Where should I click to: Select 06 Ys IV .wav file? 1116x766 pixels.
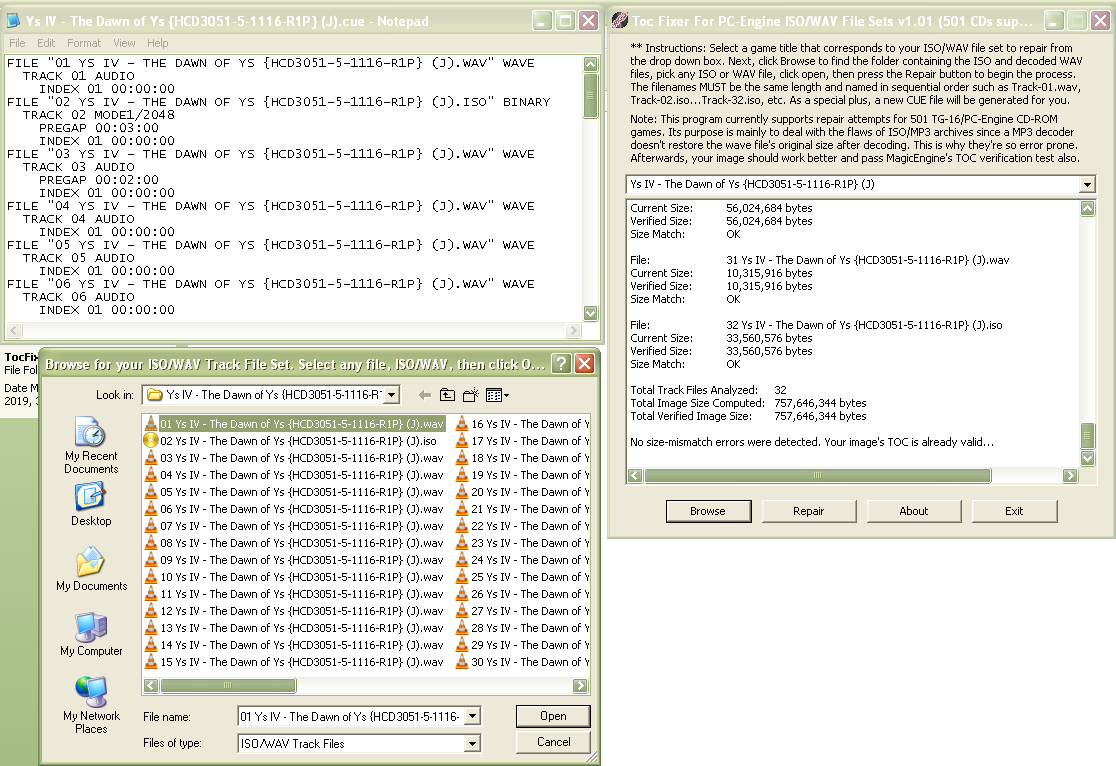point(294,509)
